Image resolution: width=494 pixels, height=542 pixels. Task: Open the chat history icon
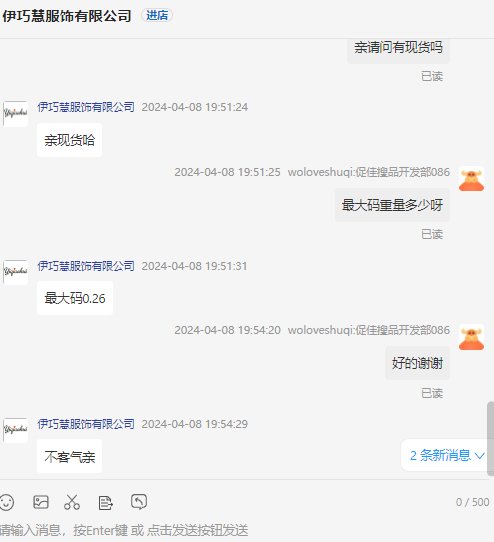pyautogui.click(x=139, y=502)
